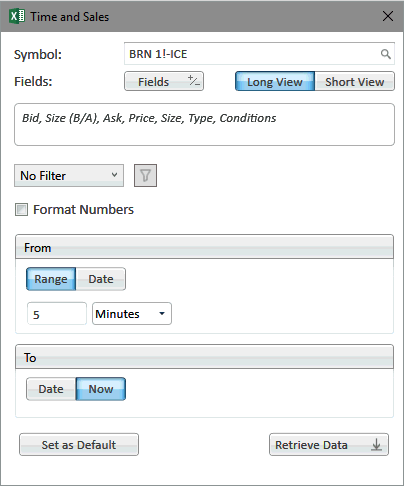
Task: Click the Excel icon in title bar
Action: (x=17, y=16)
